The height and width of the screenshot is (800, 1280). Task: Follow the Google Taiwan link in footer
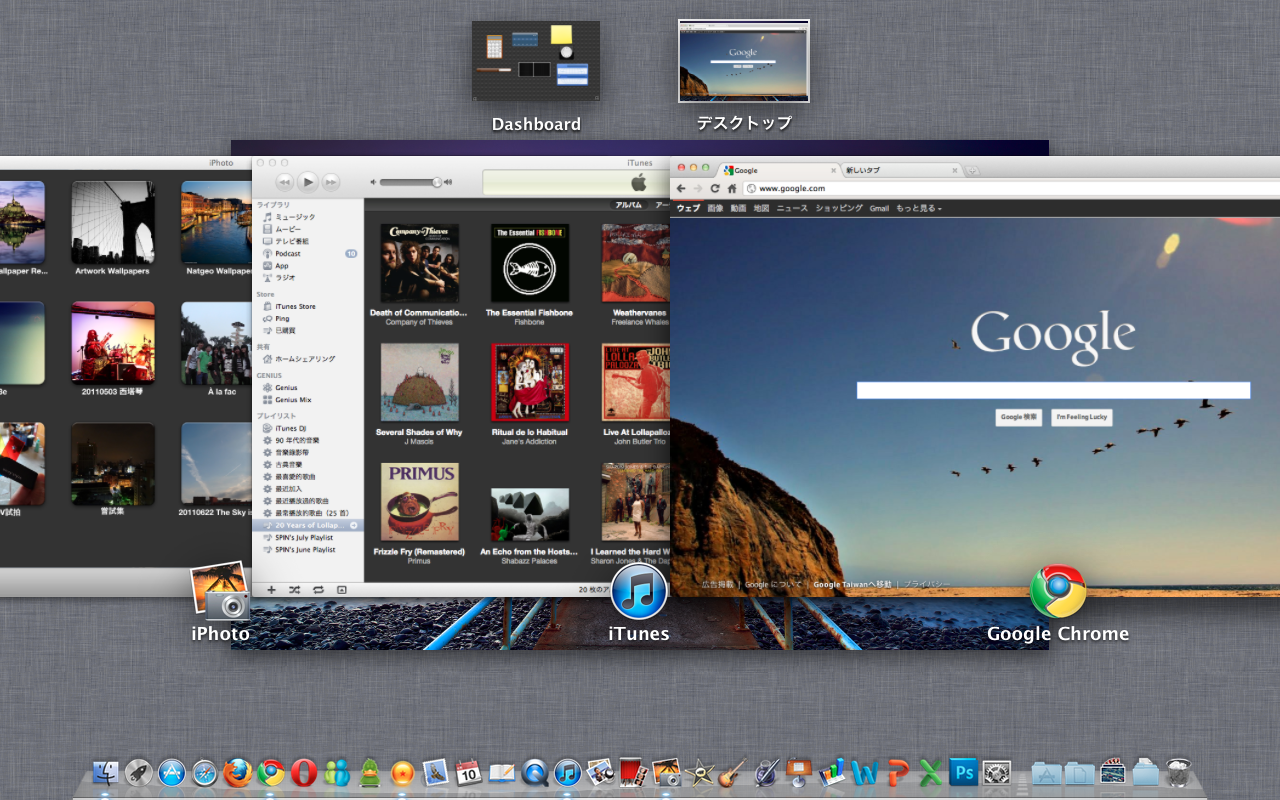853,584
